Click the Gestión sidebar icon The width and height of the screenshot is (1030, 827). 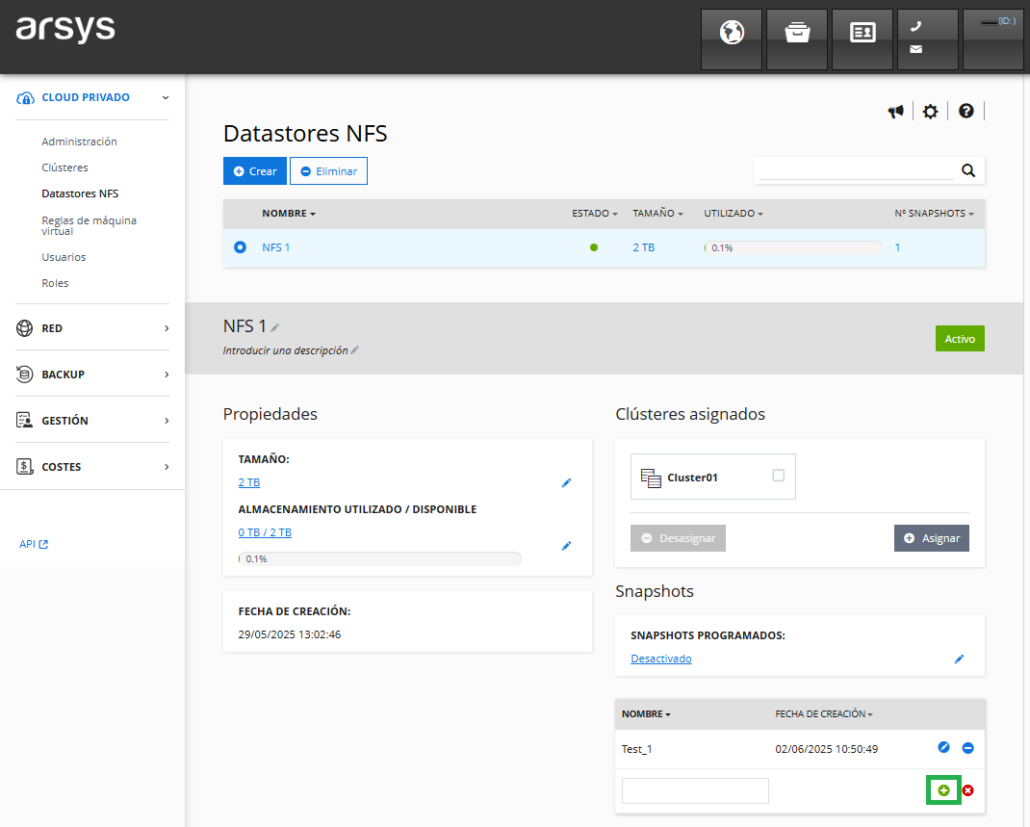(24, 420)
